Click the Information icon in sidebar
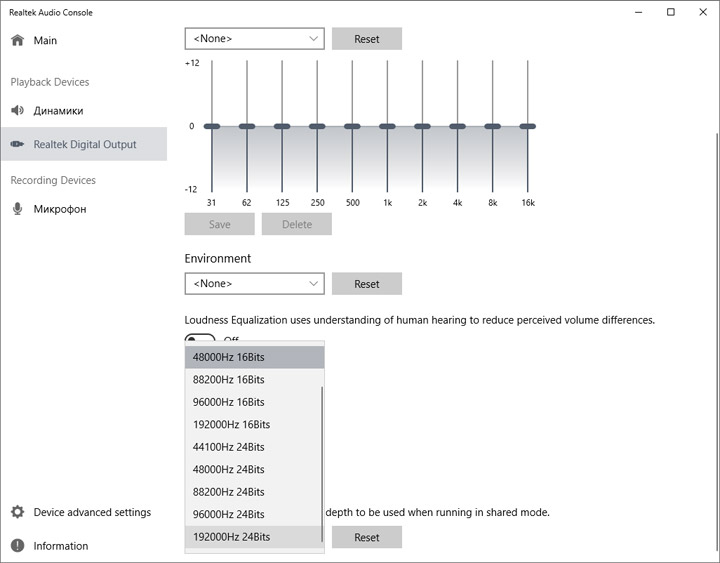Viewport: 720px width, 563px height. pyautogui.click(x=17, y=546)
